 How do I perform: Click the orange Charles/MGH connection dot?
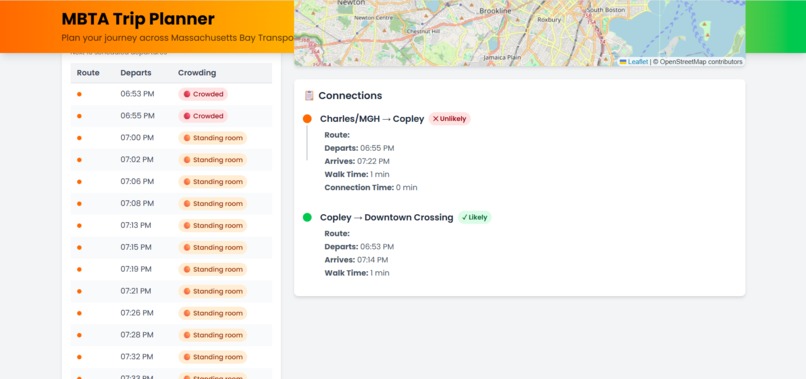coord(307,119)
